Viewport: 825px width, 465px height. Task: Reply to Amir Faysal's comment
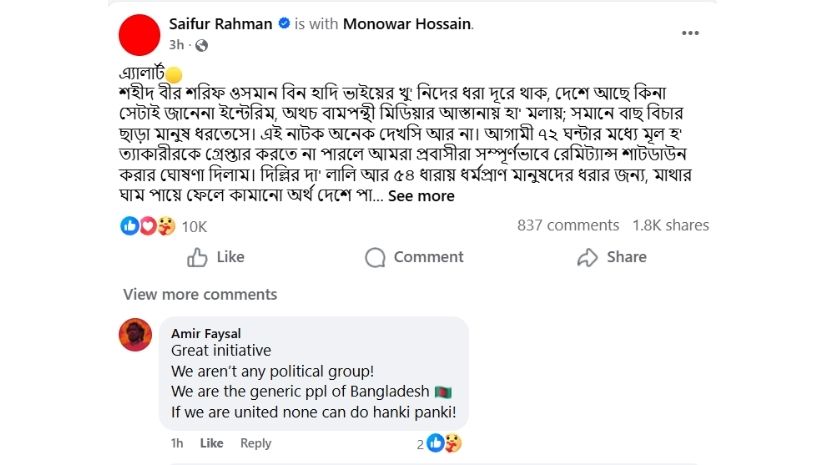255,443
